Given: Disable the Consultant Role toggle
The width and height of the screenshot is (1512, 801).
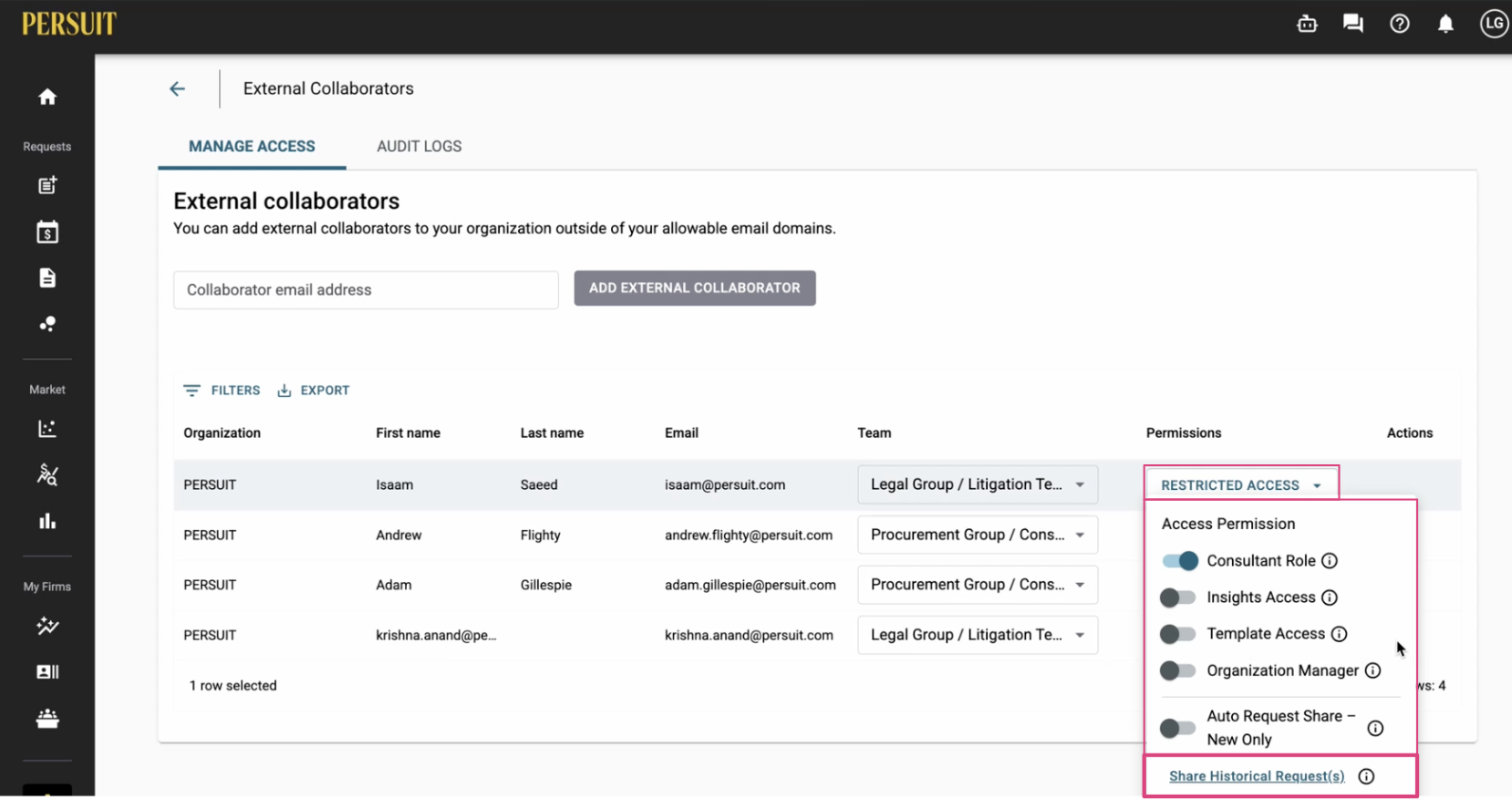Looking at the screenshot, I should (x=1179, y=561).
